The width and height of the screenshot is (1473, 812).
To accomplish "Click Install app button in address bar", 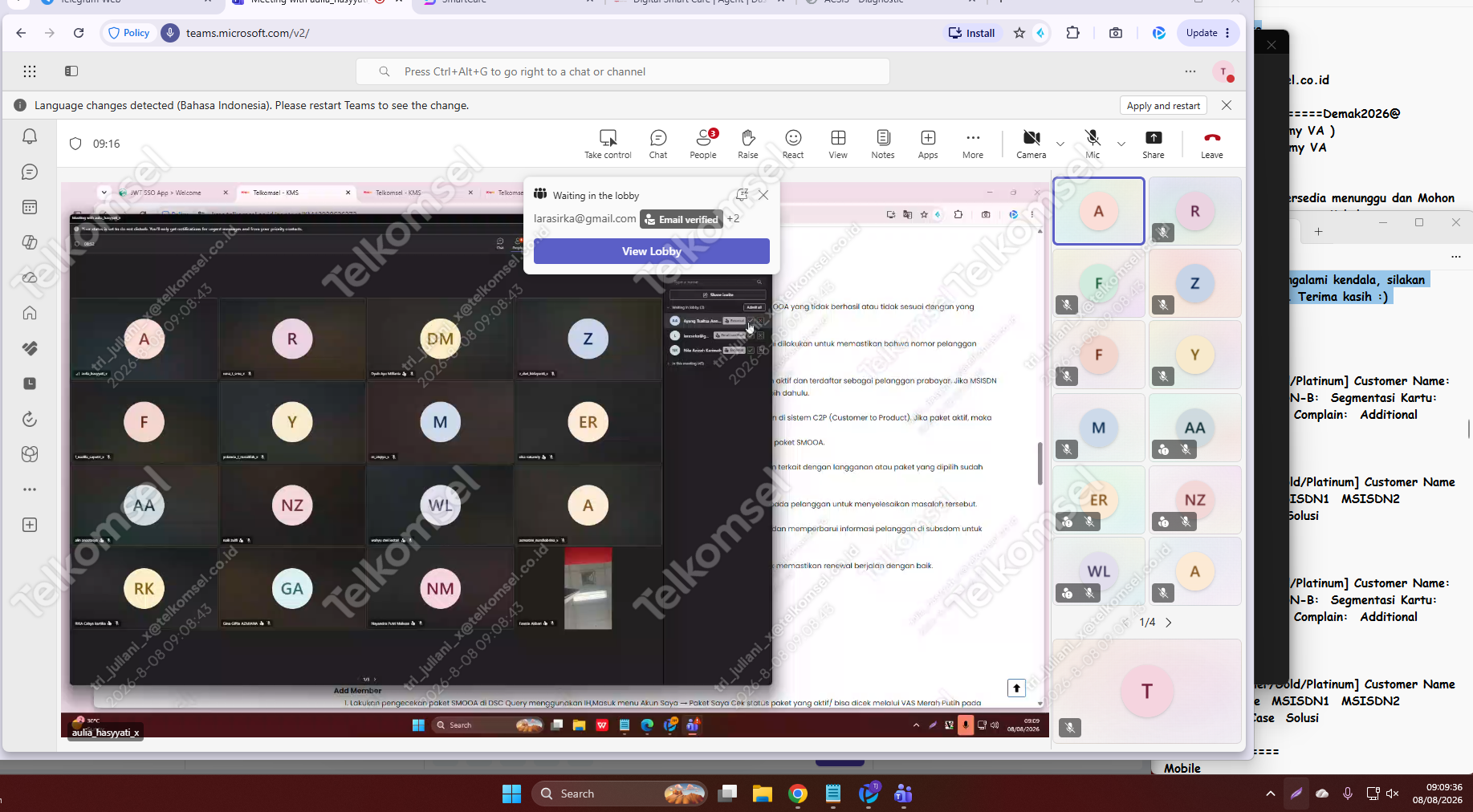I will click(x=972, y=33).
